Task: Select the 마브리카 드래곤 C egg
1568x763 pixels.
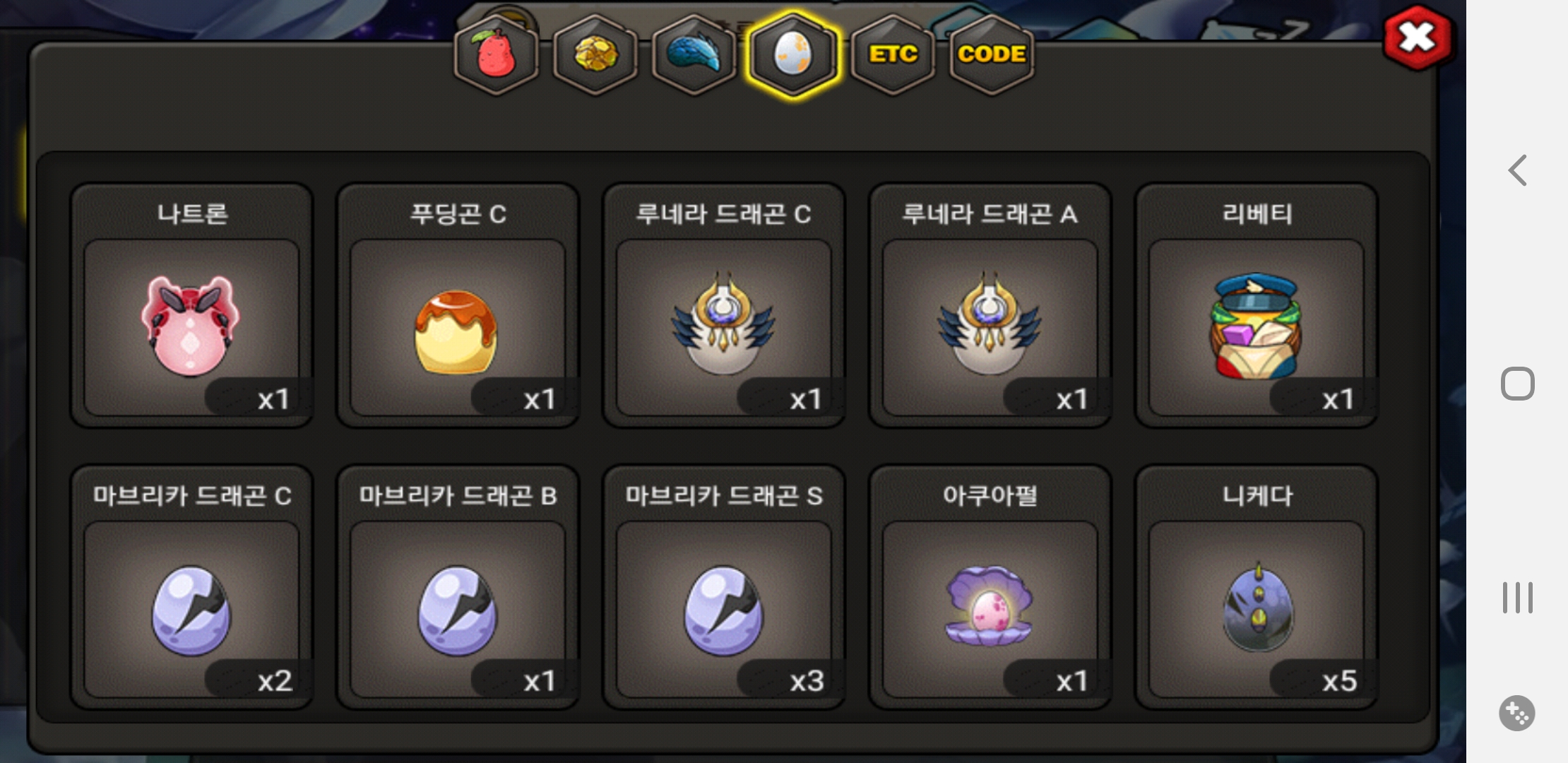Action: (x=191, y=587)
